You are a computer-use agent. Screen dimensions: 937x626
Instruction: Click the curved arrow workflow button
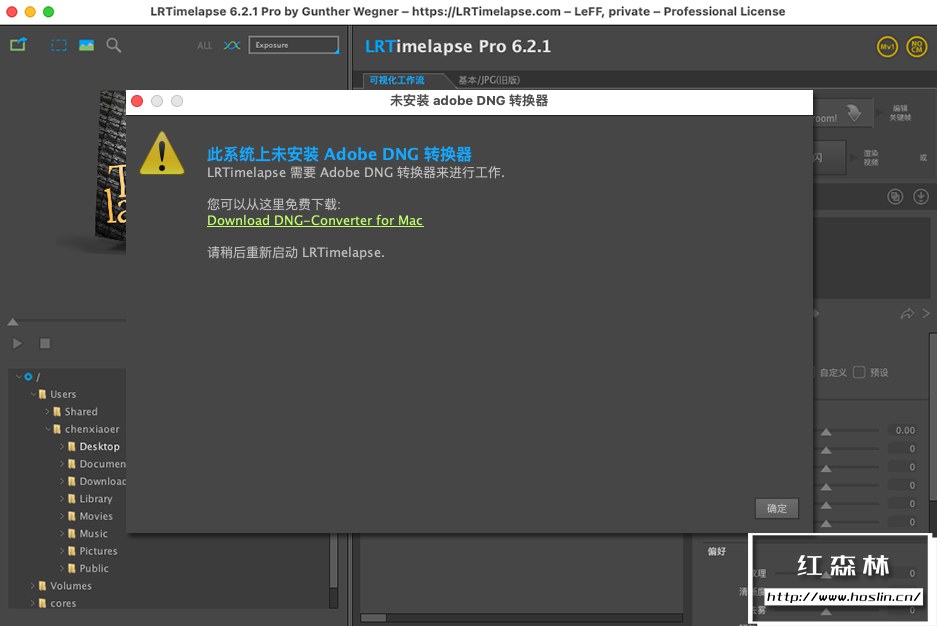(854, 112)
